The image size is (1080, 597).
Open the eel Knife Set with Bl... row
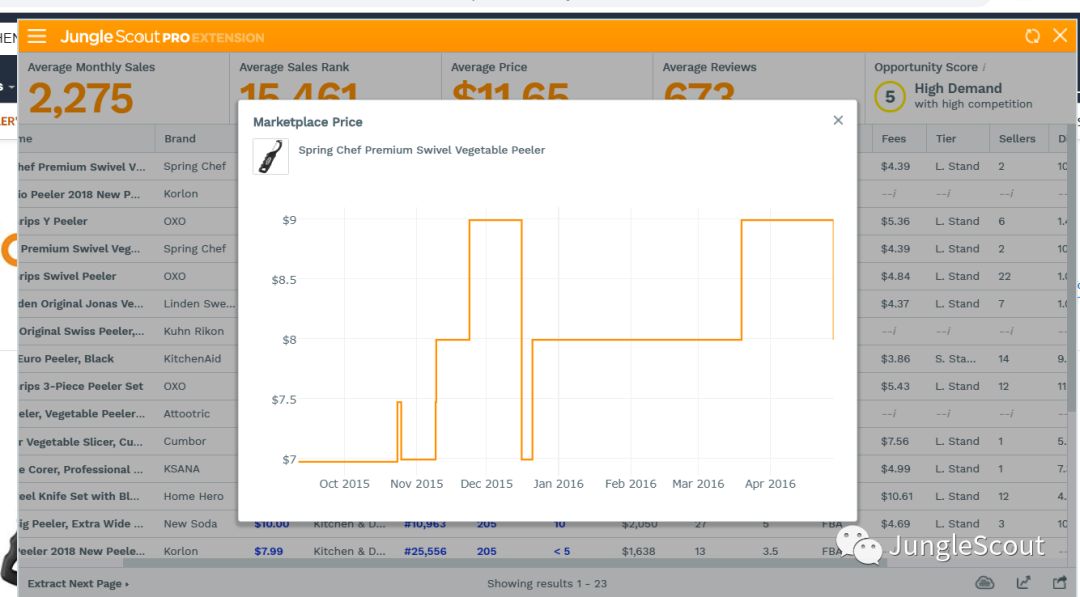[79, 496]
